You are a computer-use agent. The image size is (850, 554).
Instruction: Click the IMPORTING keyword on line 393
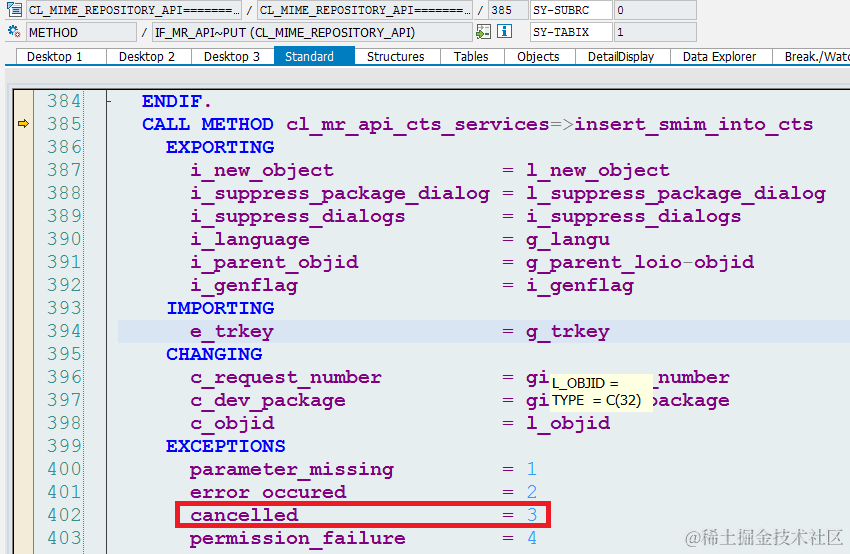pos(220,308)
